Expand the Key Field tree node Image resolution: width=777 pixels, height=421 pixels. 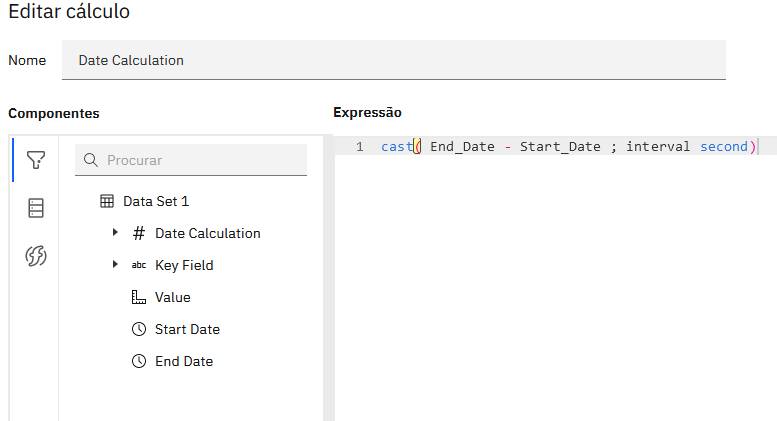coord(115,265)
